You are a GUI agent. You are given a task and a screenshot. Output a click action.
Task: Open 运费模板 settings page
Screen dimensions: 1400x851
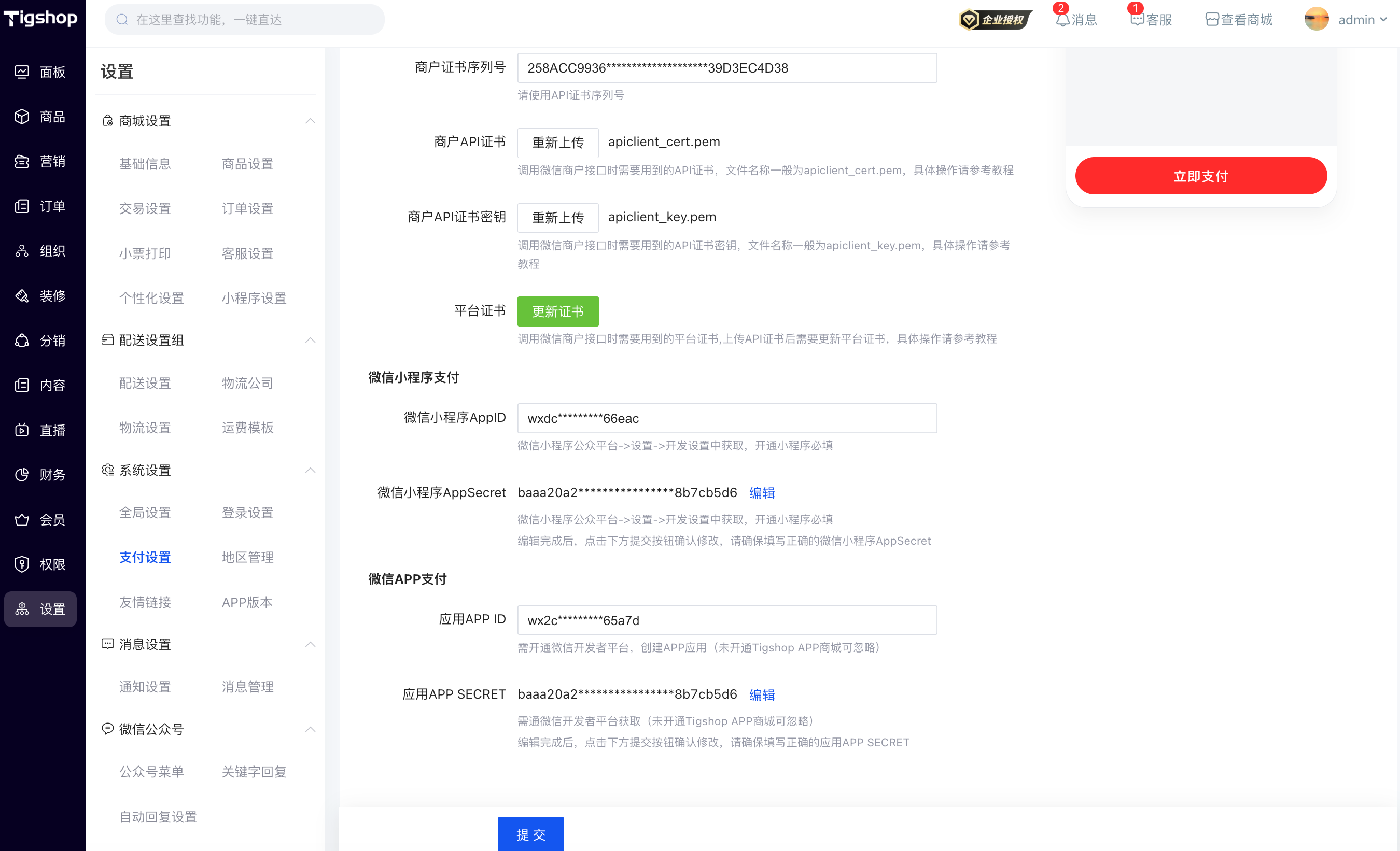[248, 428]
